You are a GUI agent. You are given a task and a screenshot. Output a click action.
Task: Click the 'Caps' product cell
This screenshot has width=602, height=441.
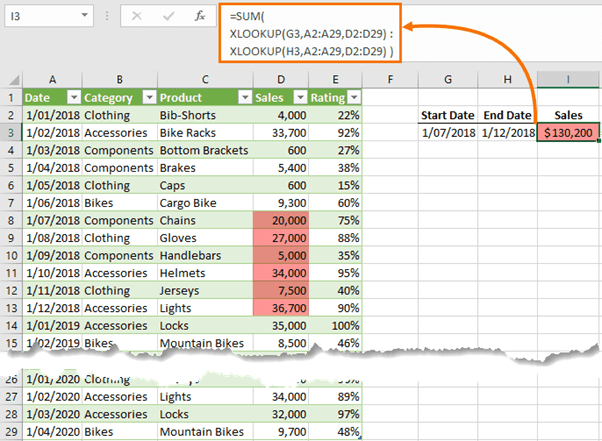coord(205,185)
